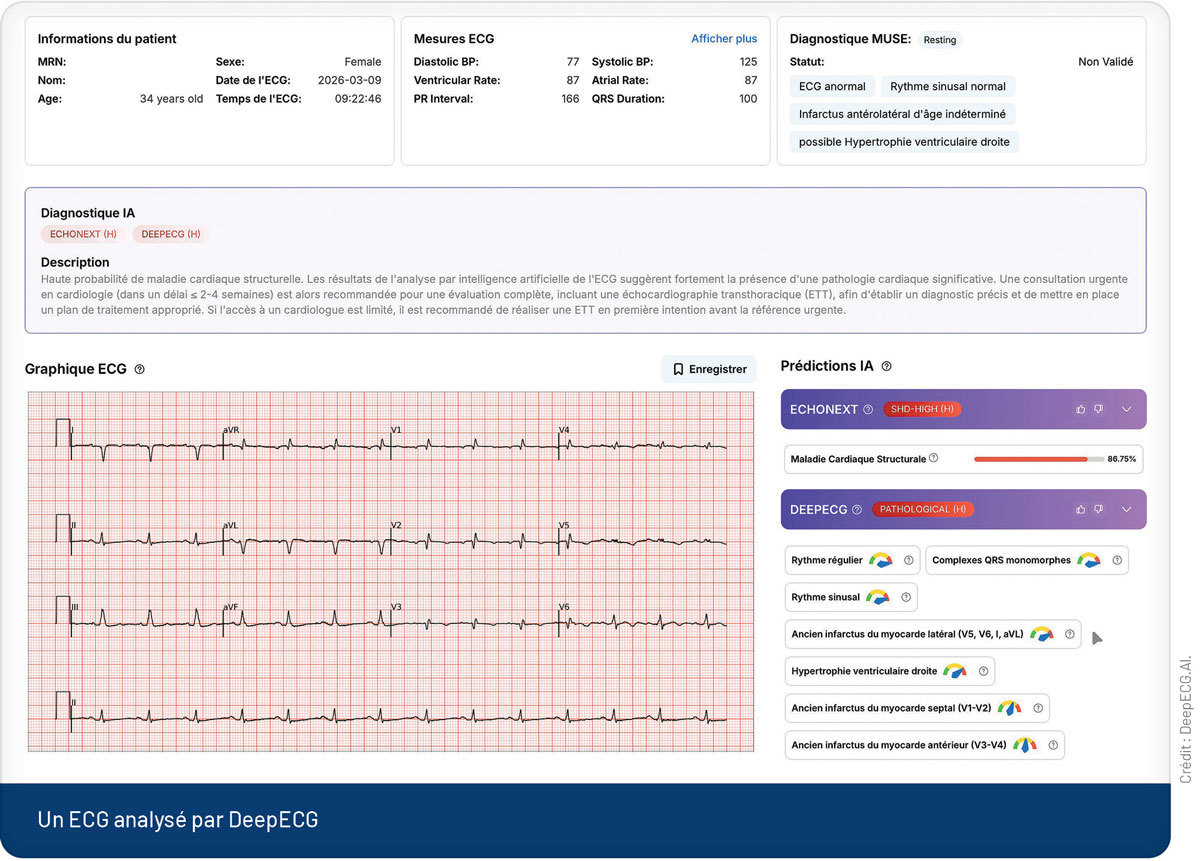The width and height of the screenshot is (1200, 861).
Task: Open help for Ancien infarctus latéral
Action: click(1069, 634)
